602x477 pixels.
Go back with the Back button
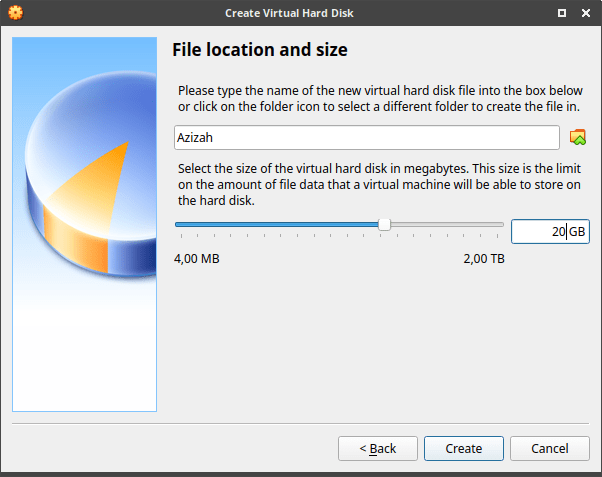pos(378,449)
